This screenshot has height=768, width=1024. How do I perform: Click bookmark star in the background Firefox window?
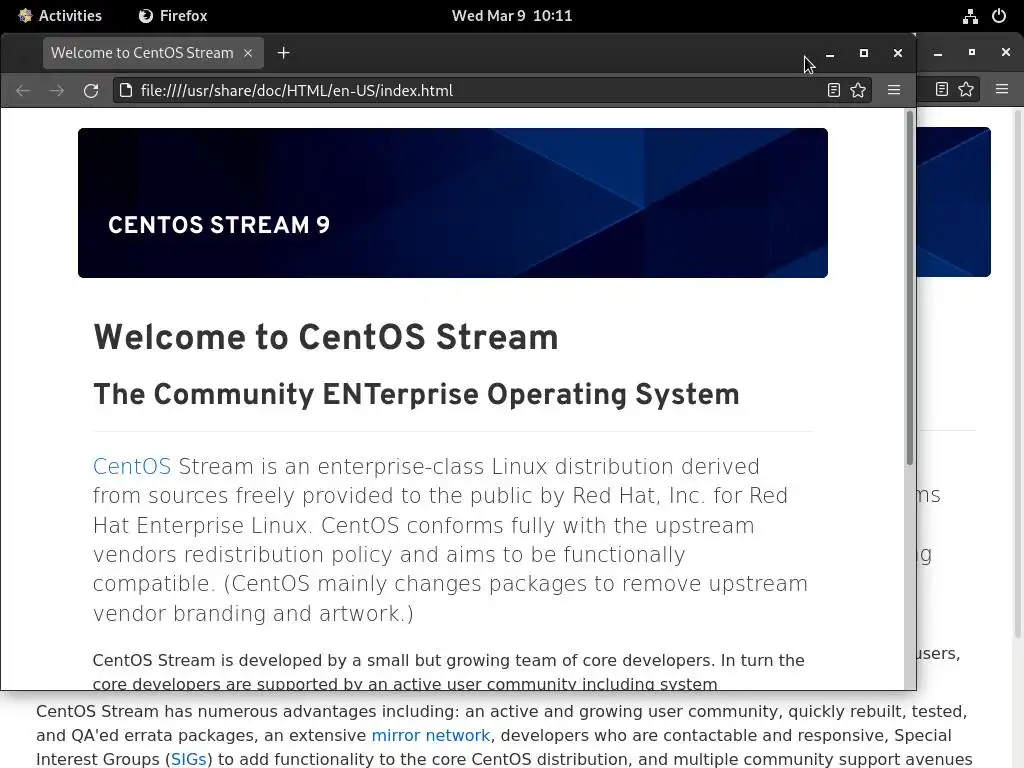[967, 89]
